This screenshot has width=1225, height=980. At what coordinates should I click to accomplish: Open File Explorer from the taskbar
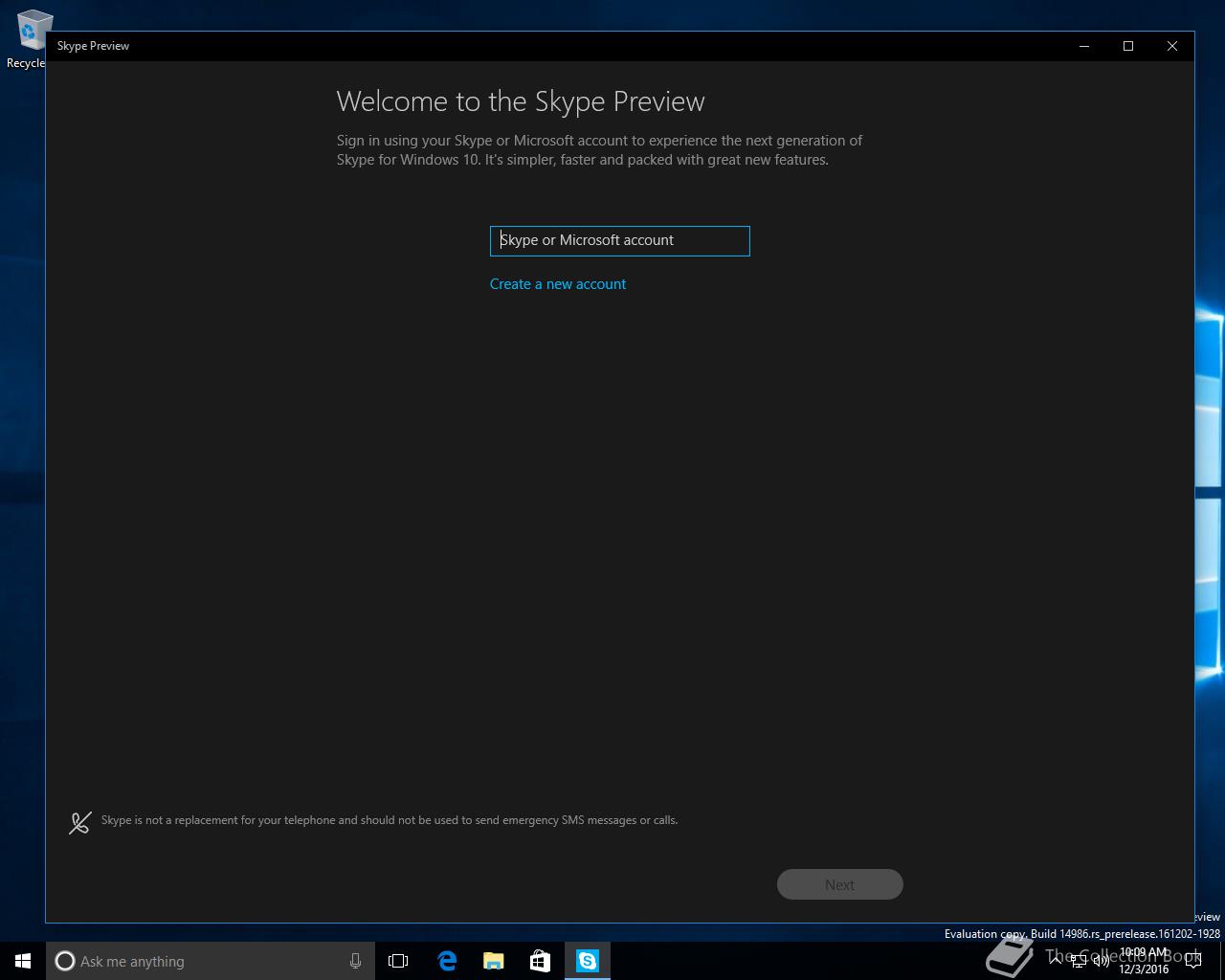coord(494,961)
